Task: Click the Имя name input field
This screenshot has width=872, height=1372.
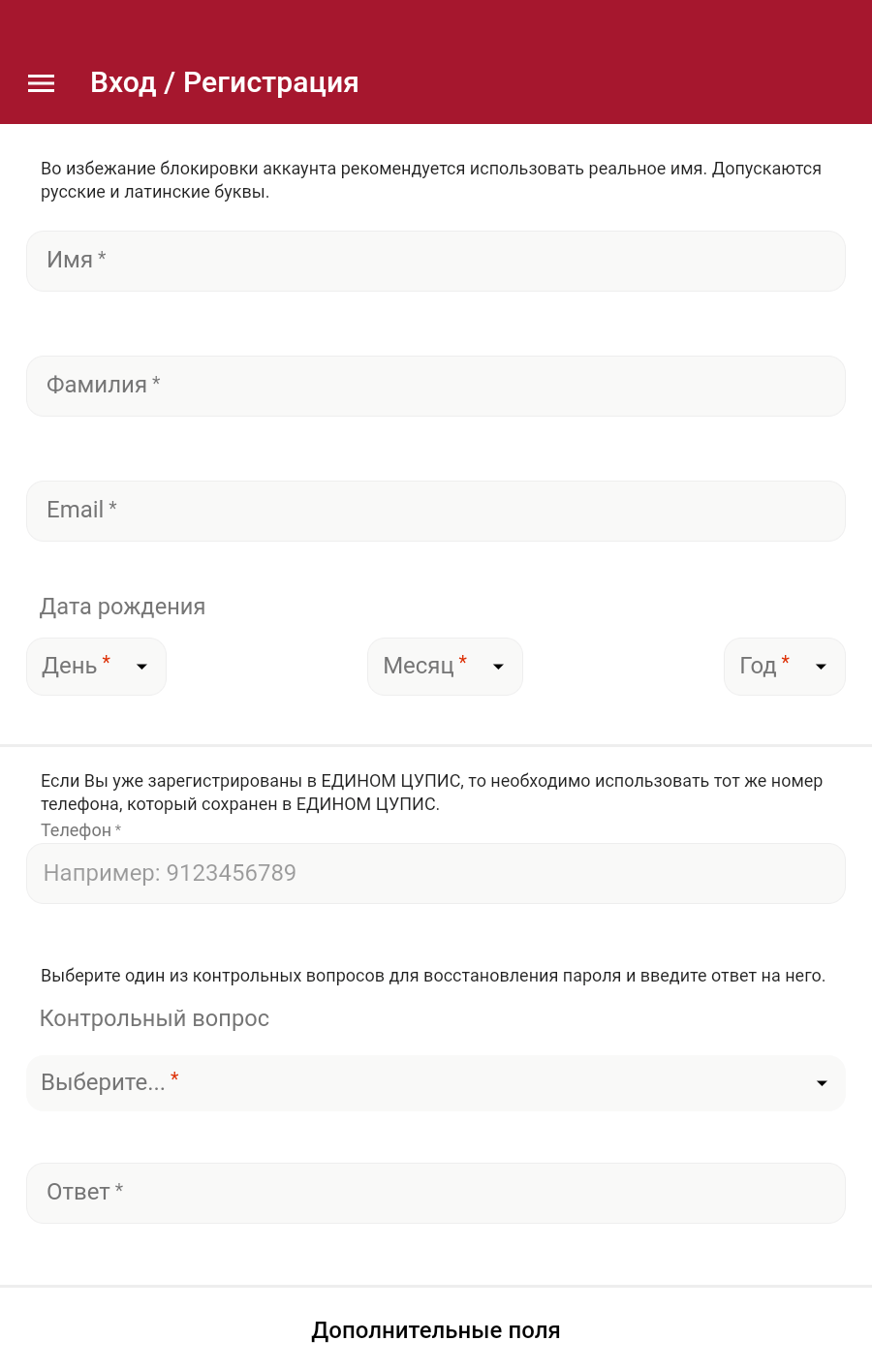Action: pos(436,261)
